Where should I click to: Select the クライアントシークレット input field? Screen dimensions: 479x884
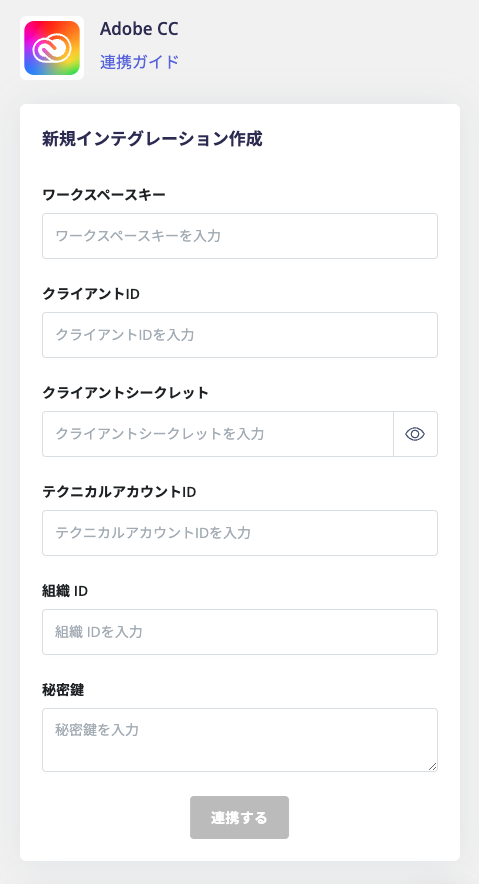[x=218, y=434]
